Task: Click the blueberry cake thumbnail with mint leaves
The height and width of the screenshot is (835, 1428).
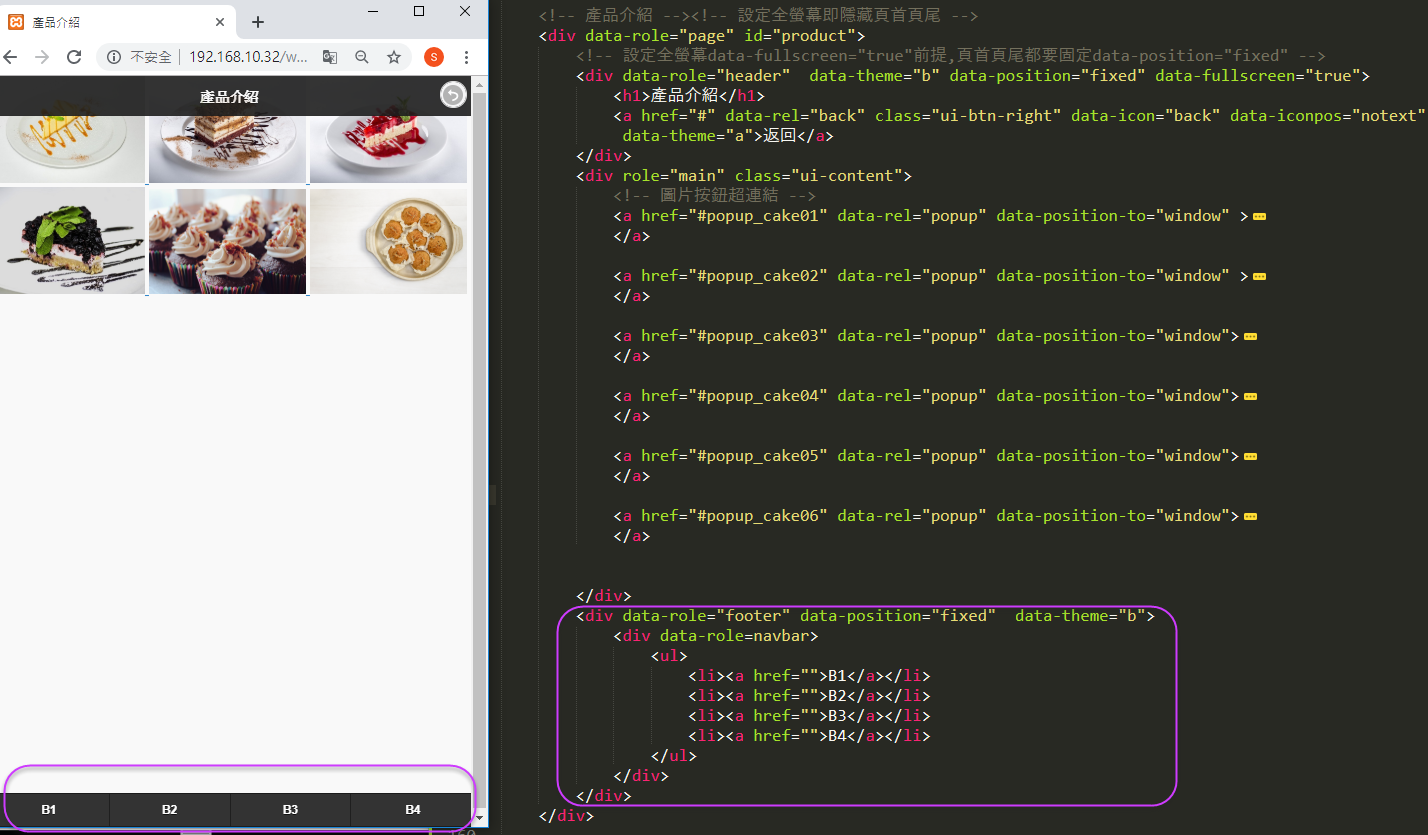Action: (72, 241)
